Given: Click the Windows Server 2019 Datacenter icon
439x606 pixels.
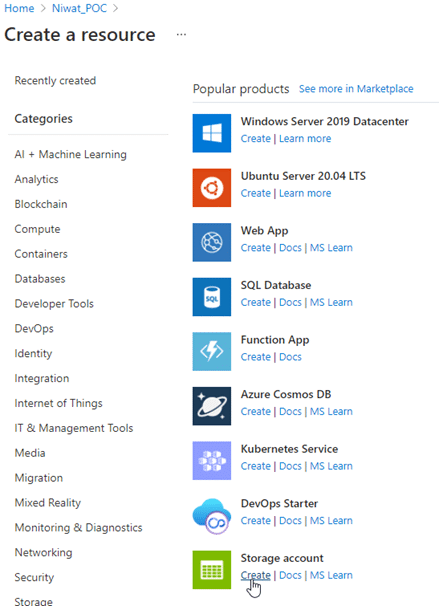Looking at the screenshot, I should click(x=212, y=133).
